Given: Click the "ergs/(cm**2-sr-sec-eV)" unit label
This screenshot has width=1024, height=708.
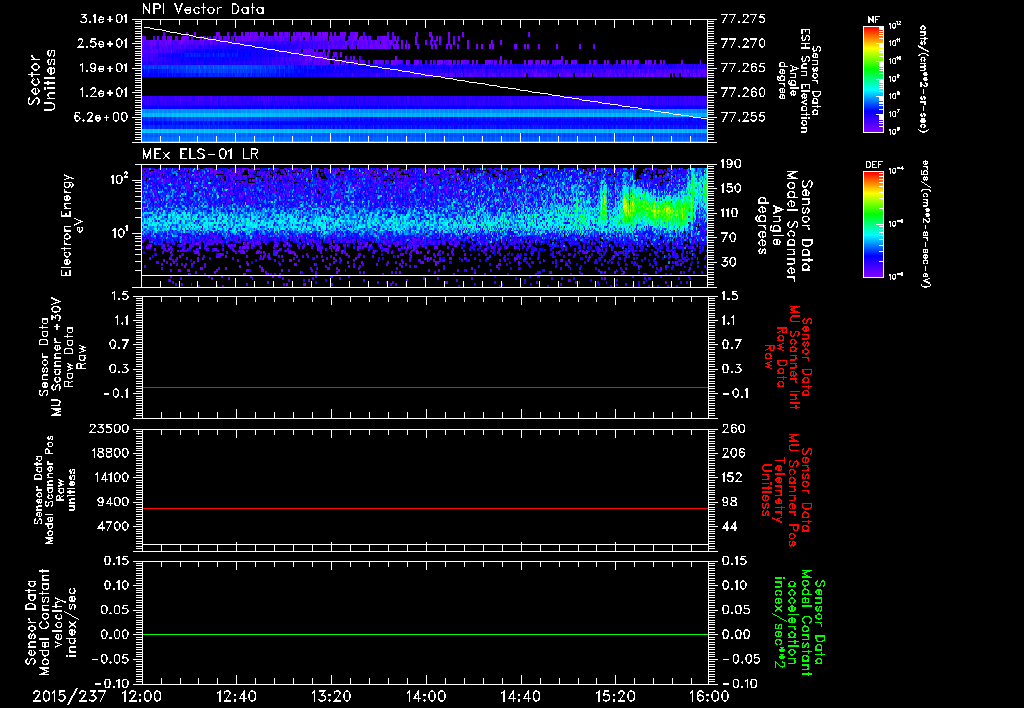Looking at the screenshot, I should (925, 223).
